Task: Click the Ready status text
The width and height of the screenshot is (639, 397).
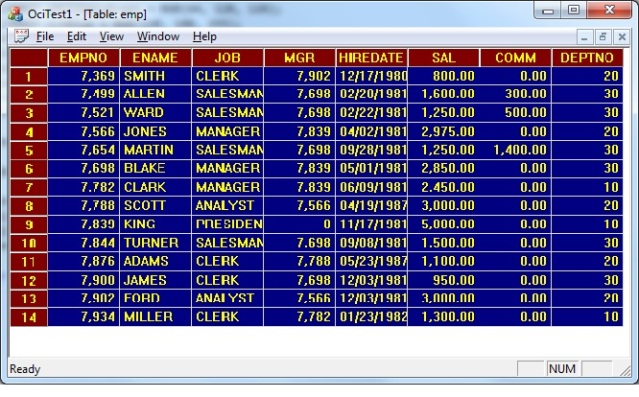Action: point(25,369)
